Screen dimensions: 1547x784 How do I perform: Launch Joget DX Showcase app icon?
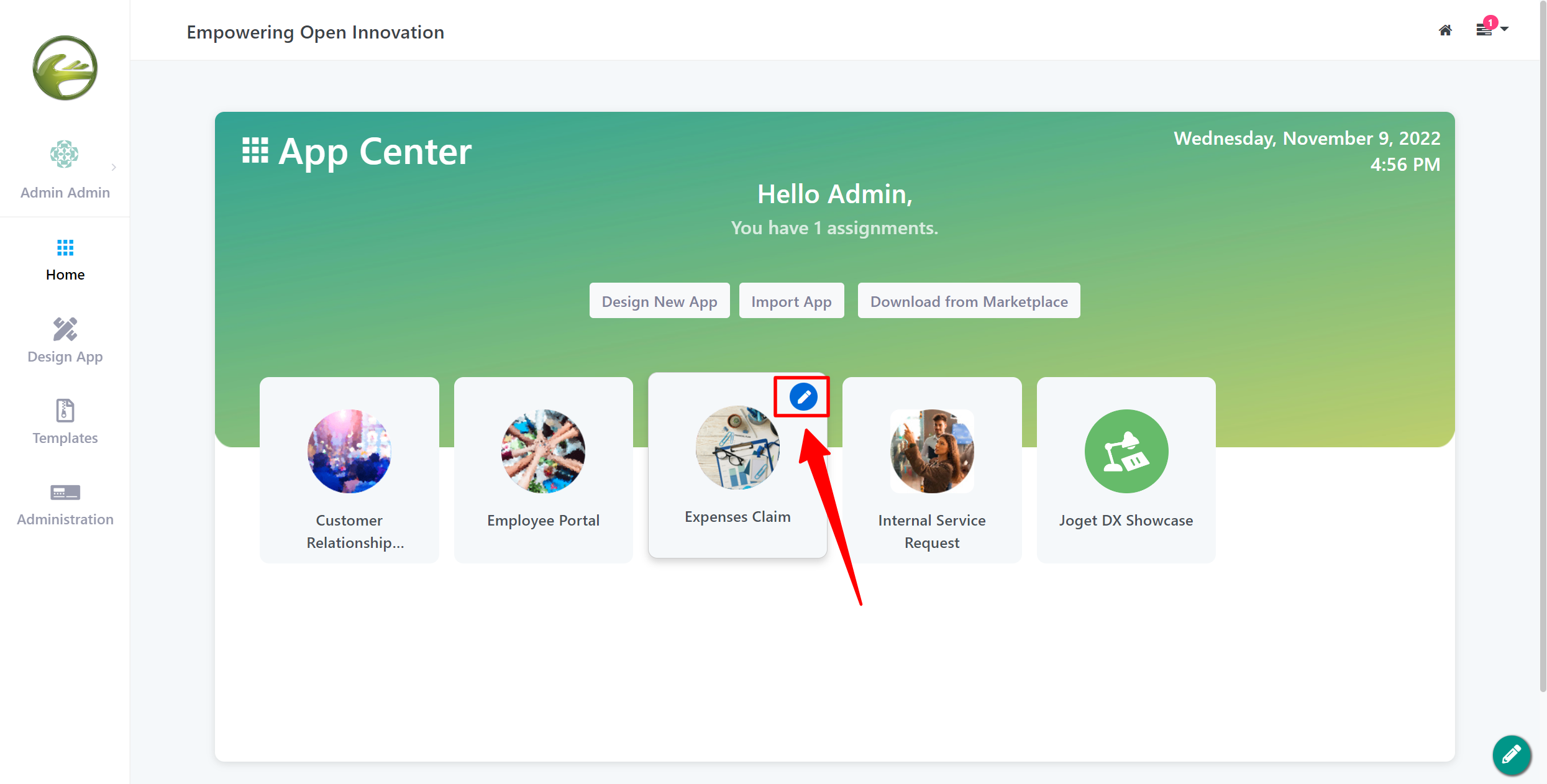click(1126, 452)
